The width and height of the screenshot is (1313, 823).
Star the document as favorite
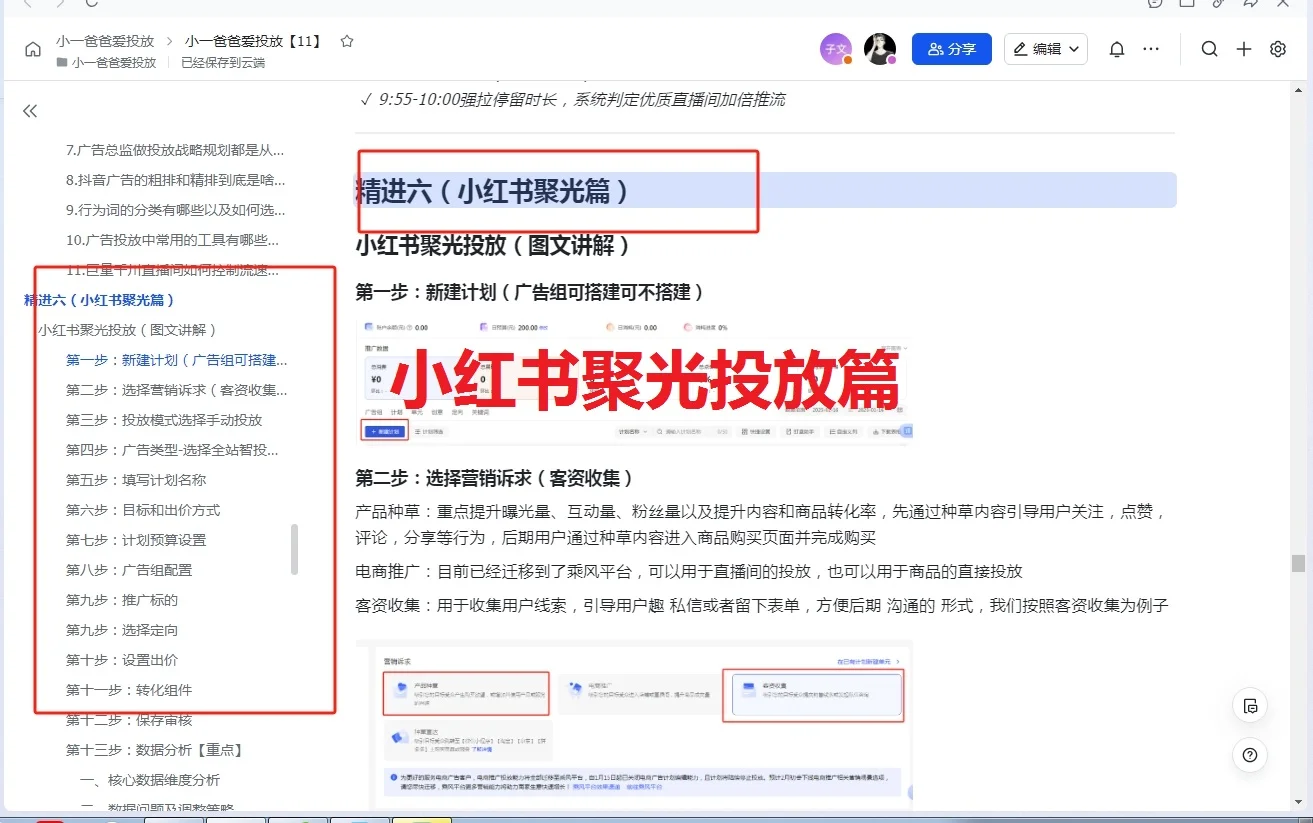(347, 41)
